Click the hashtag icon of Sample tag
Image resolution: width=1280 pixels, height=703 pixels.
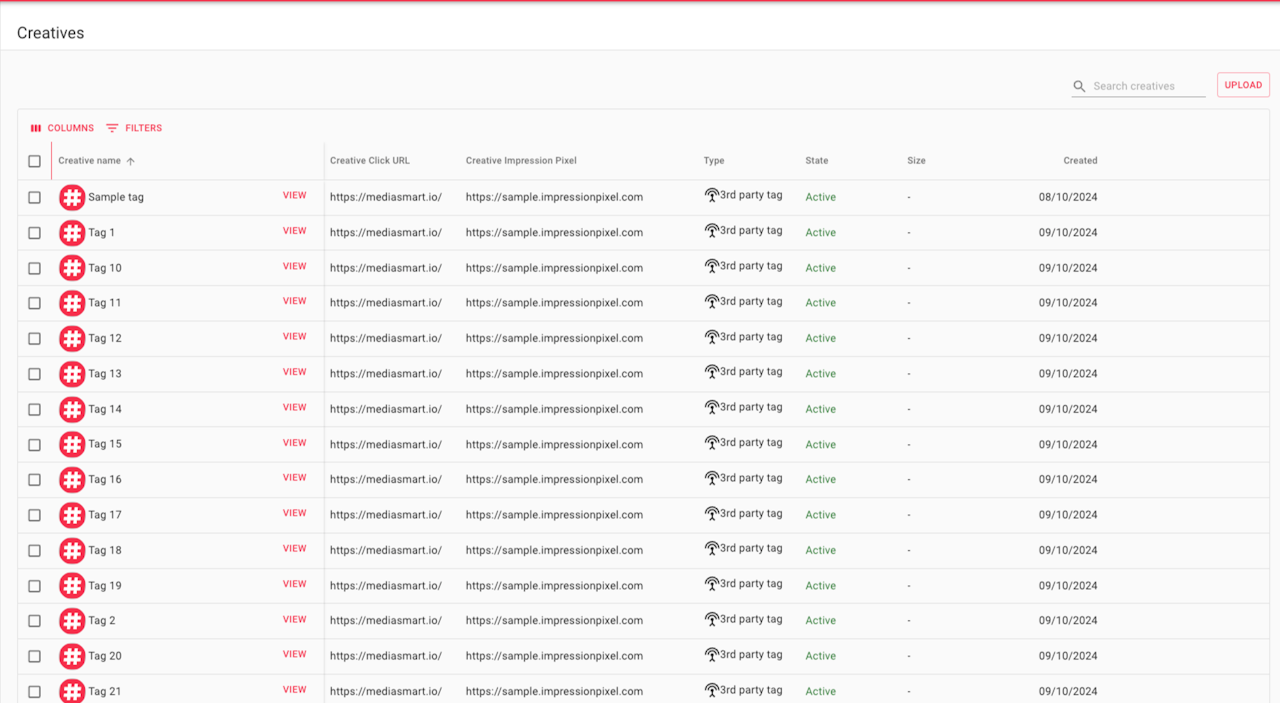(72, 197)
